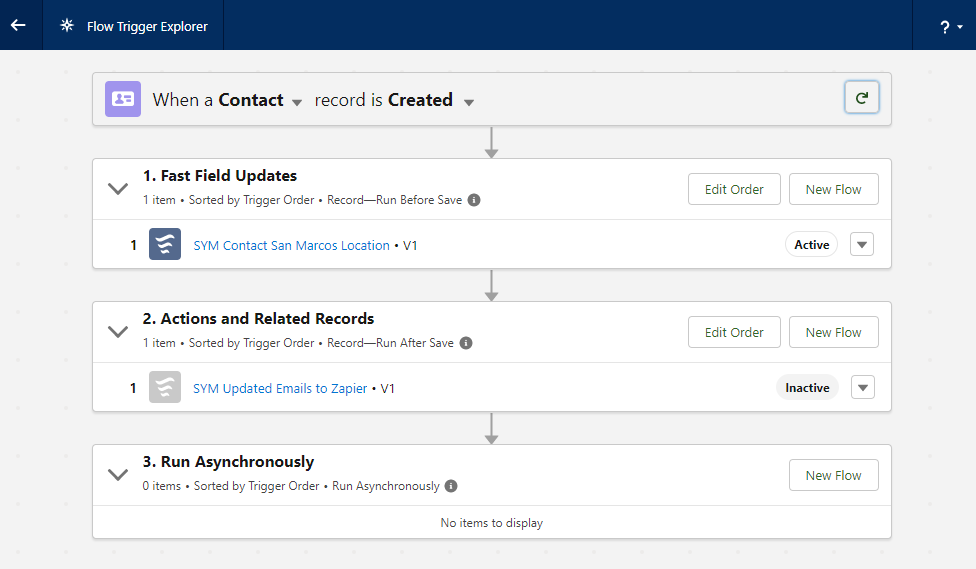Viewport: 976px width, 569px height.
Task: Open the SYM Updated Emails to Zapier link
Action: click(x=280, y=388)
